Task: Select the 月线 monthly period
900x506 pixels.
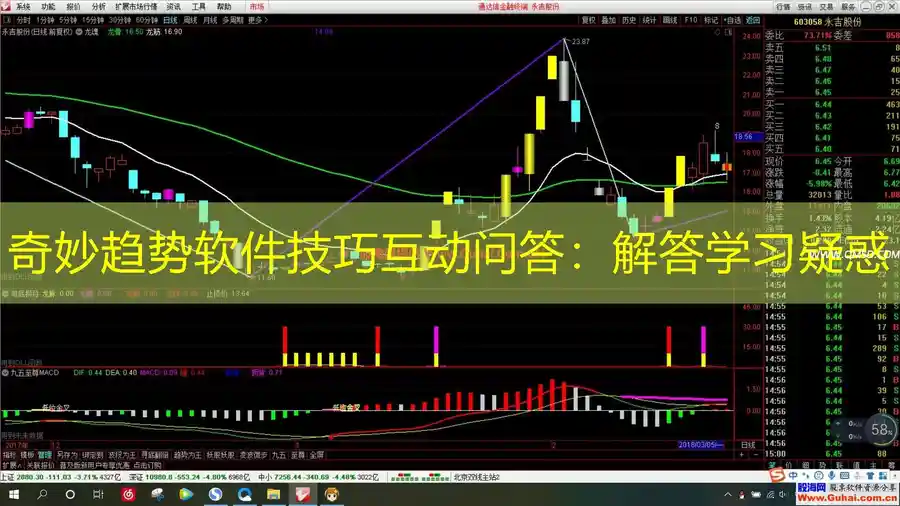Action: pyautogui.click(x=210, y=20)
